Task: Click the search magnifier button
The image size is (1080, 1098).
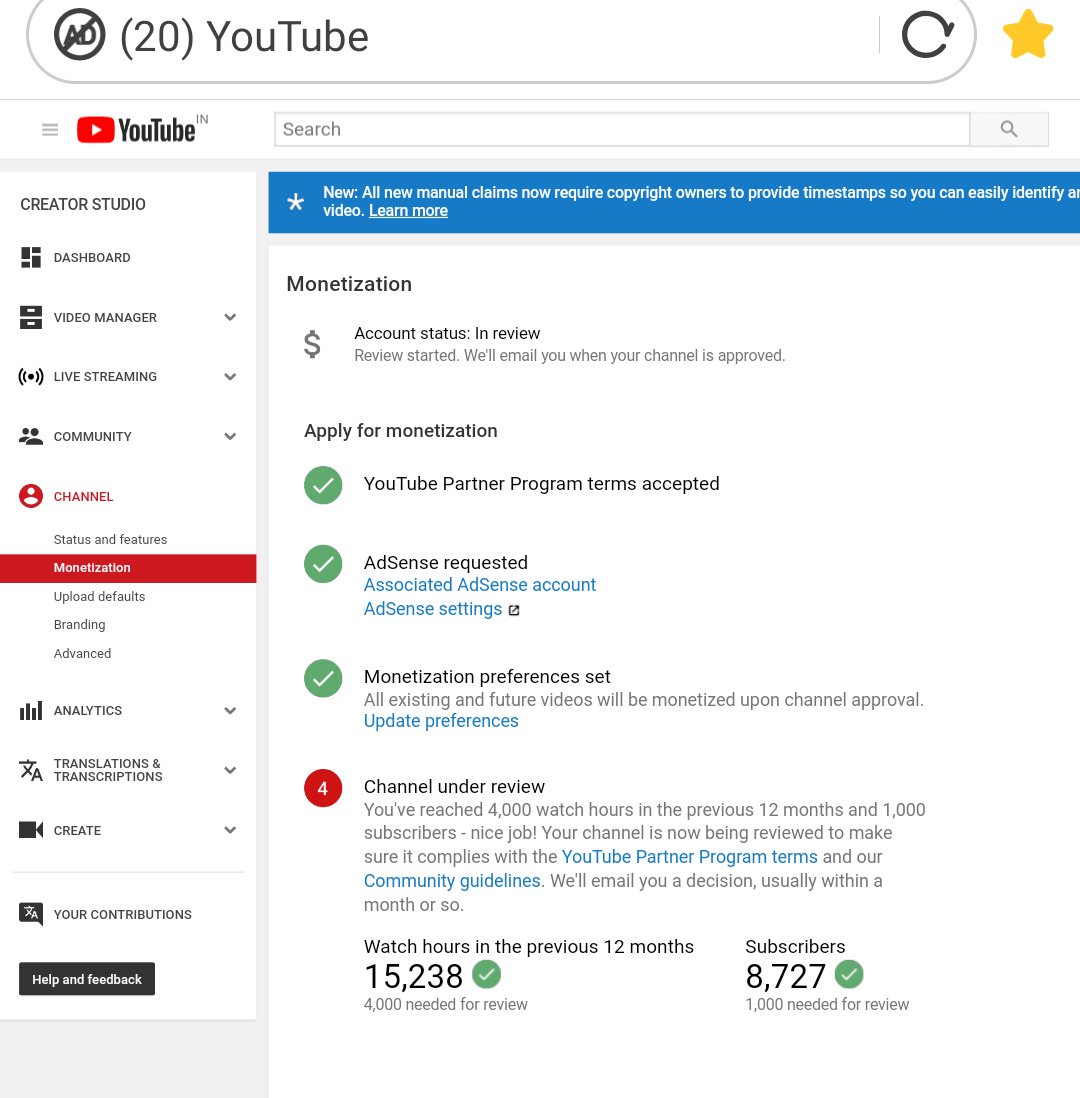Action: (x=1009, y=129)
